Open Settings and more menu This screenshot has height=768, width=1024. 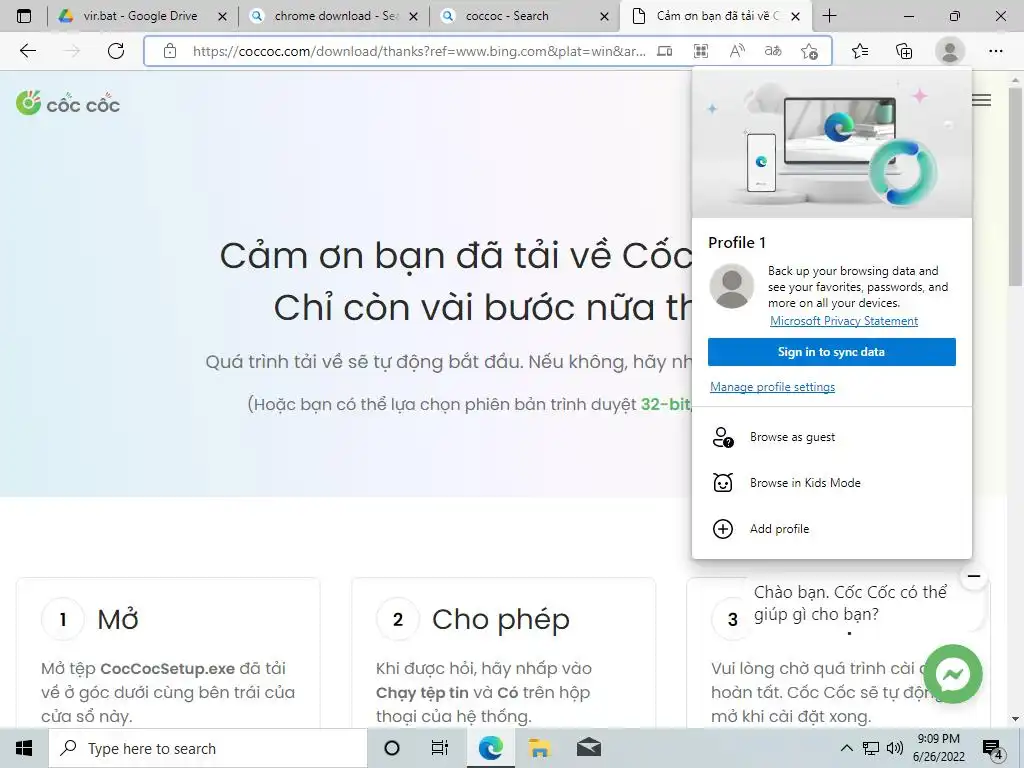point(995,51)
